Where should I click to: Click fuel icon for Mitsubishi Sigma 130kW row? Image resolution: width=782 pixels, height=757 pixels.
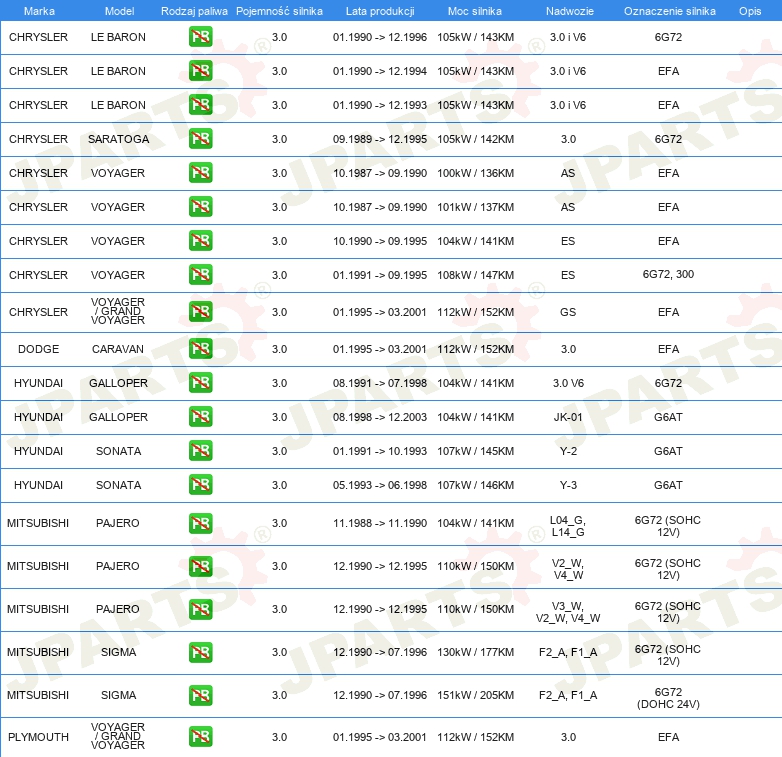pyautogui.click(x=200, y=652)
